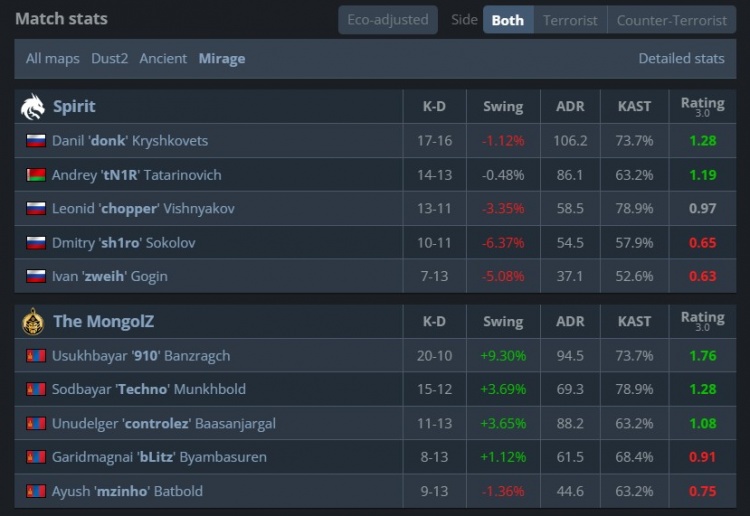Open Danil 'donk' Kryshkovets player profile
Image resolution: width=750 pixels, height=516 pixels.
[x=130, y=141]
